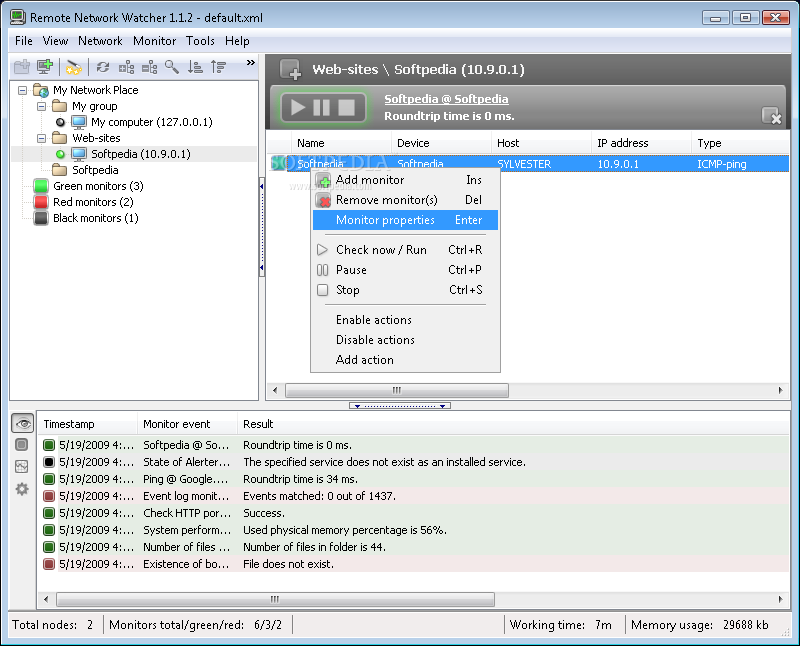This screenshot has width=800, height=646.
Task: Open the Help menu
Action: click(x=237, y=41)
